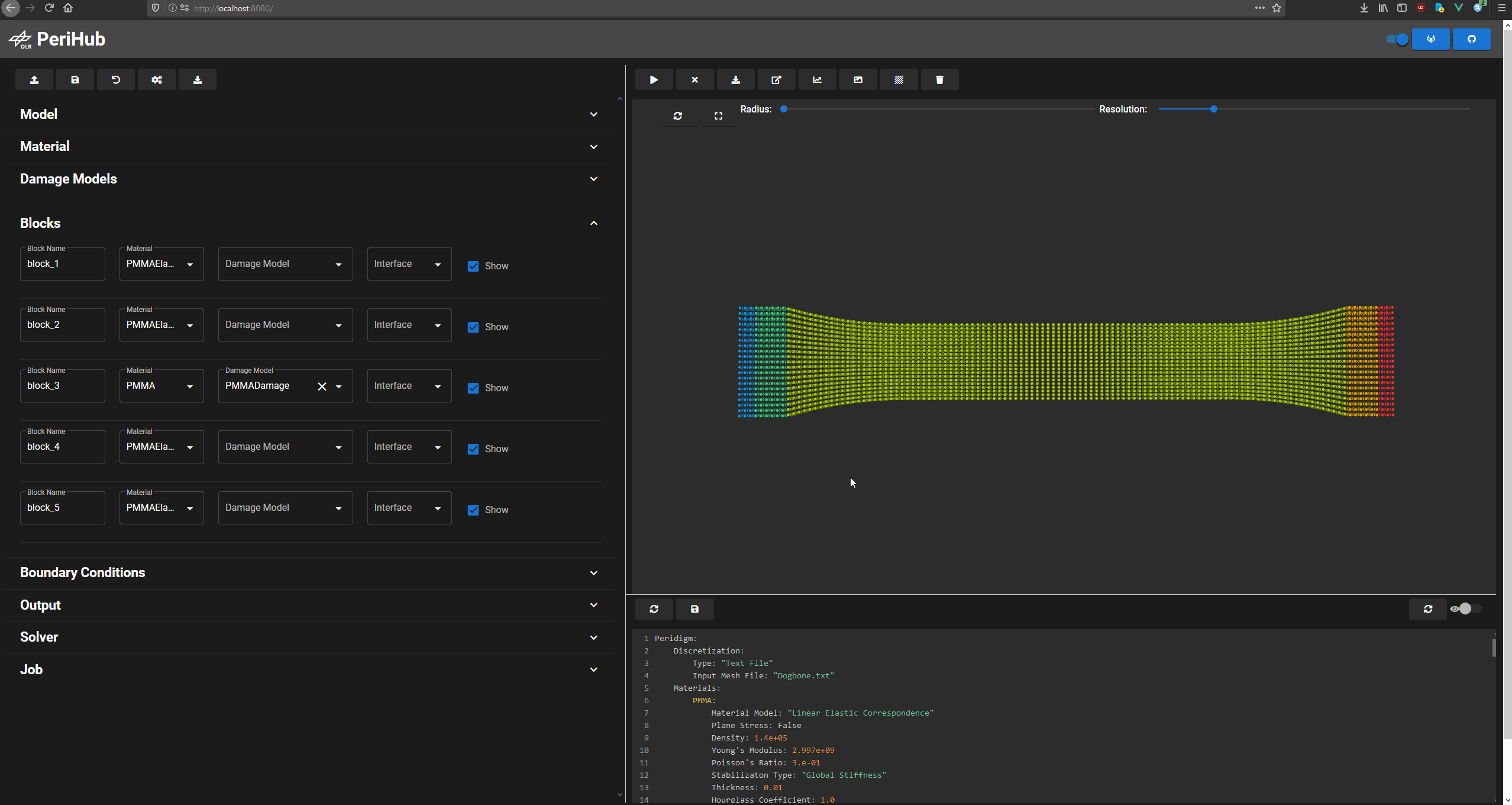Collapse the Blocks section
Image resolution: width=1512 pixels, height=805 pixels.
pyautogui.click(x=310, y=223)
